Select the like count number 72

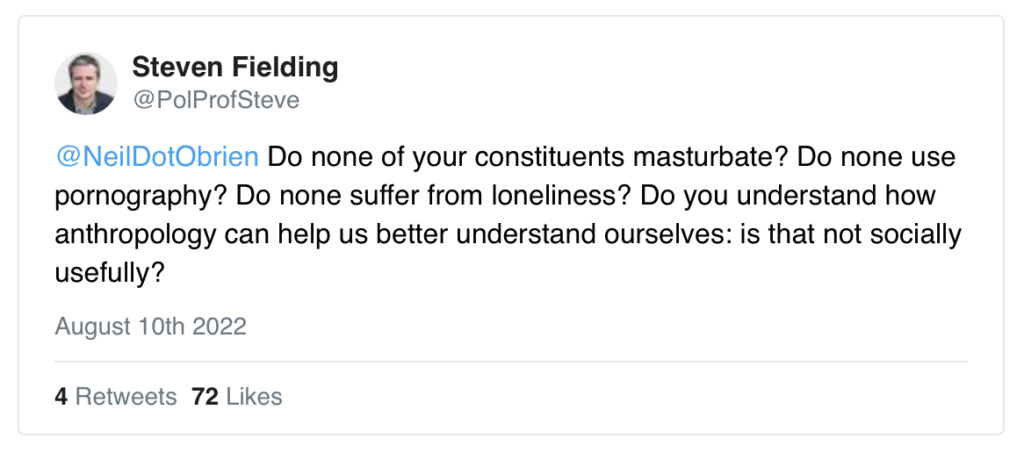pyautogui.click(x=205, y=397)
